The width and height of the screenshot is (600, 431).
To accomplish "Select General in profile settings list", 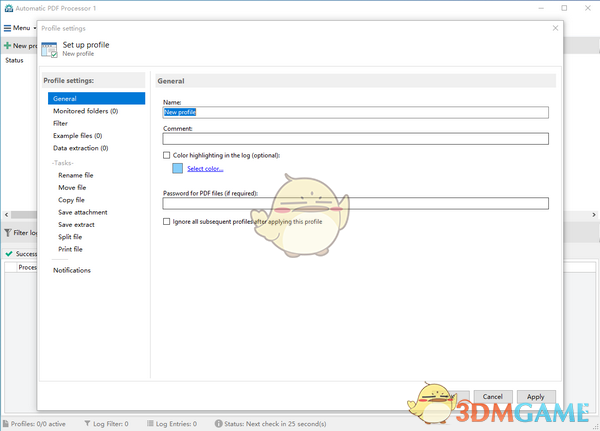I will coord(96,98).
